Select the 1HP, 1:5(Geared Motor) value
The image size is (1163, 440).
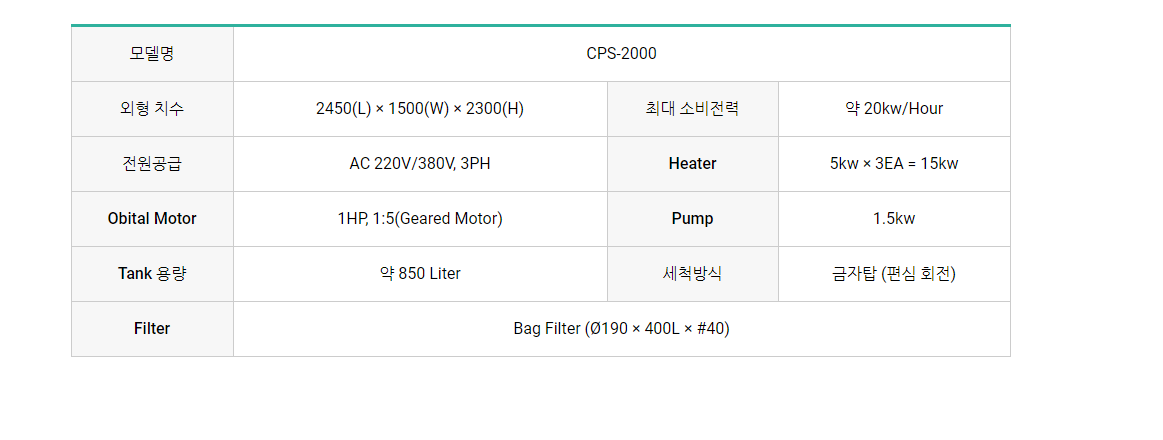tap(420, 219)
